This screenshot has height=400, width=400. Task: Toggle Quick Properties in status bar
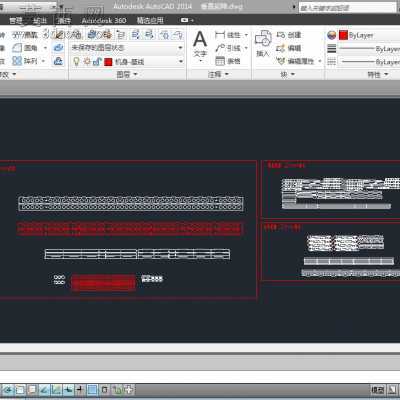105,389
